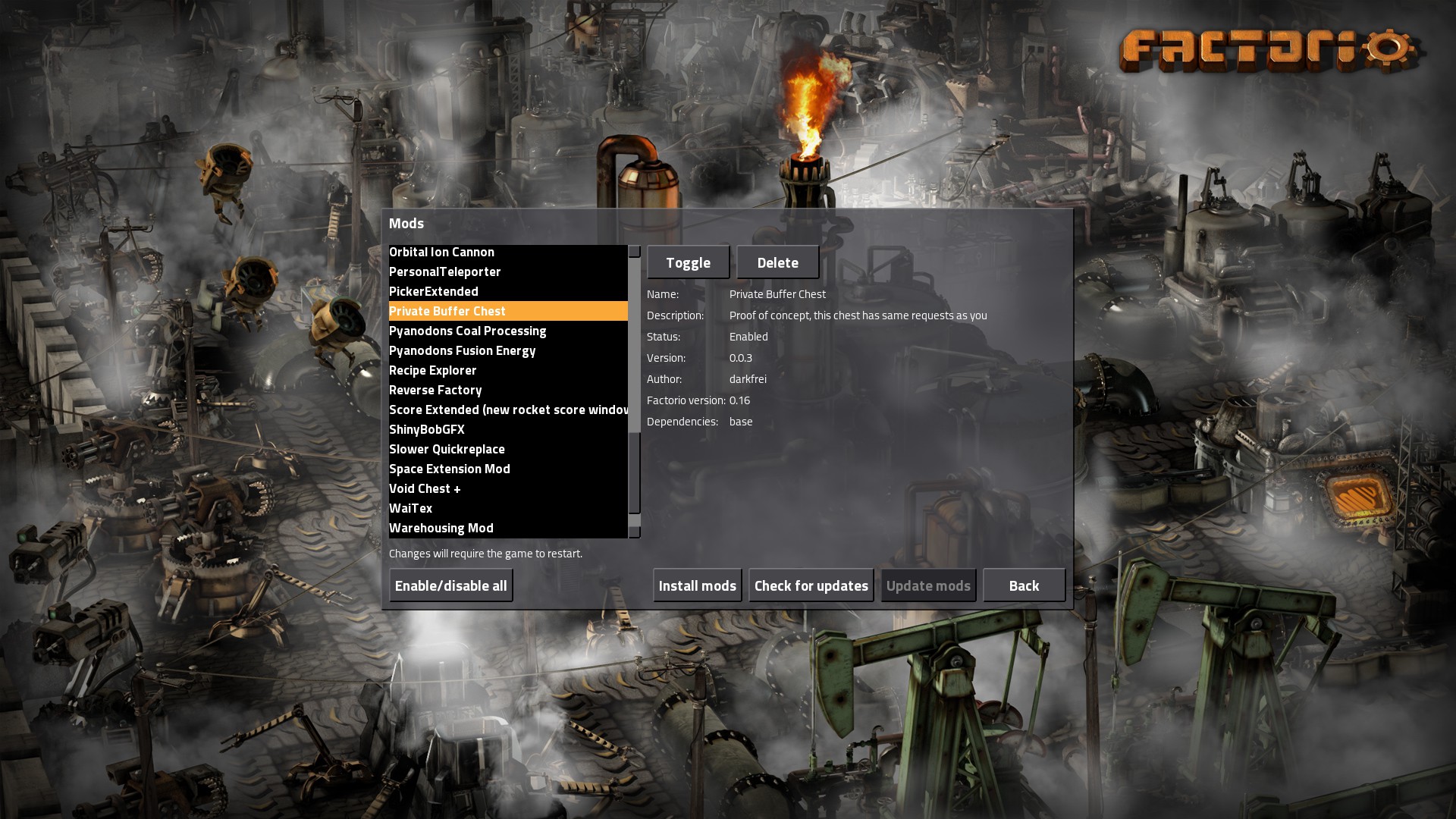1456x819 pixels.
Task: Select Recipe Explorer mod
Action: pos(508,370)
